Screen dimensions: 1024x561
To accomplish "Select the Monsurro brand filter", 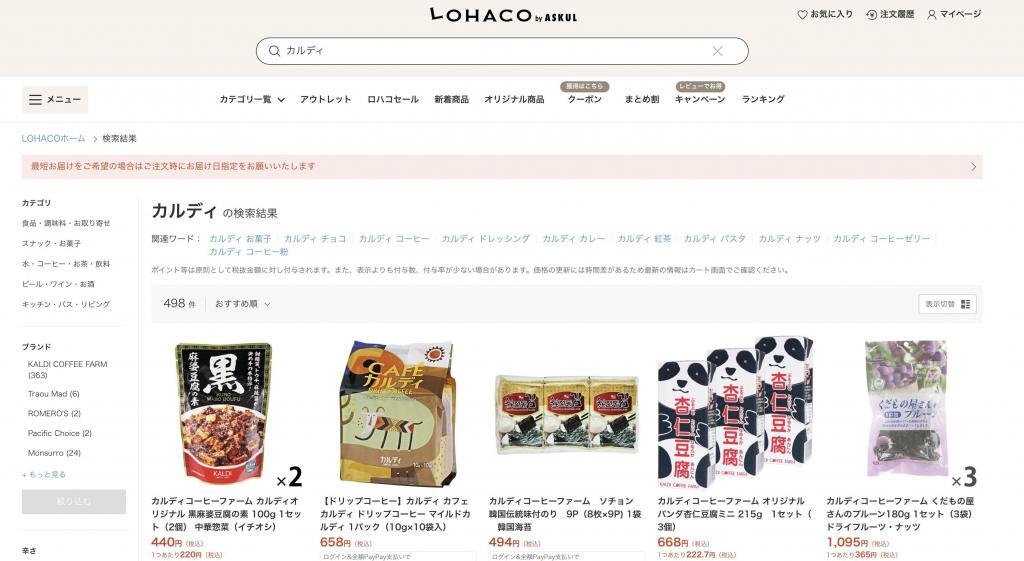I will pyautogui.click(x=54, y=453).
